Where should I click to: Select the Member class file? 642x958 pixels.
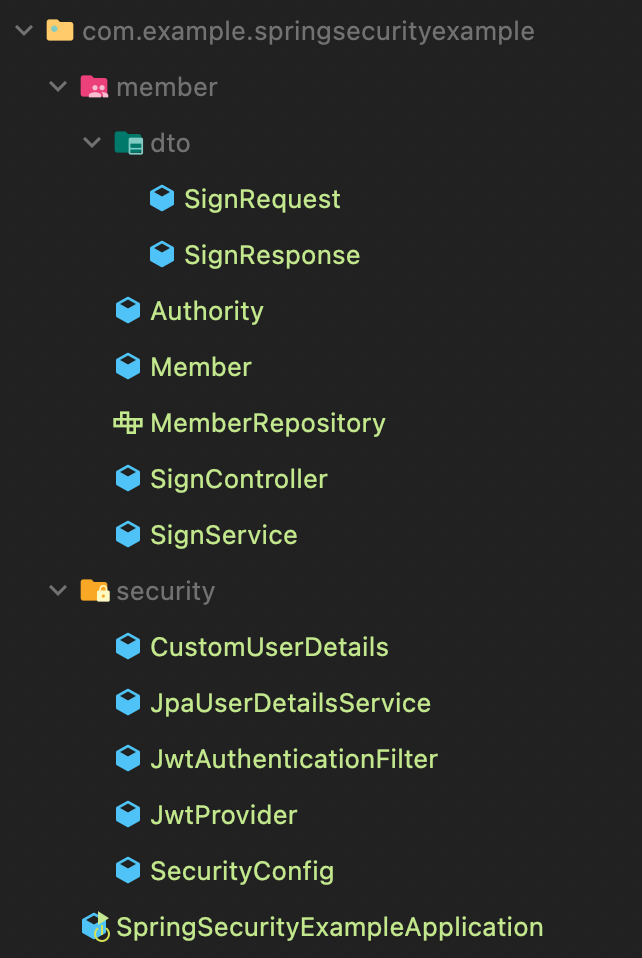200,367
